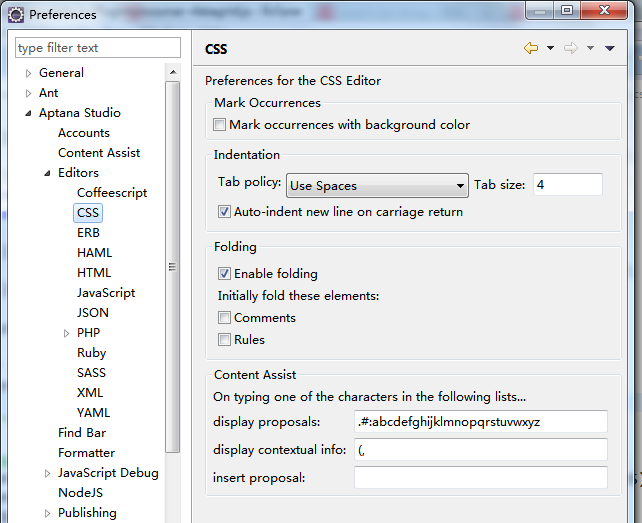The height and width of the screenshot is (523, 642).
Task: Click the Tab size input field
Action: (567, 185)
